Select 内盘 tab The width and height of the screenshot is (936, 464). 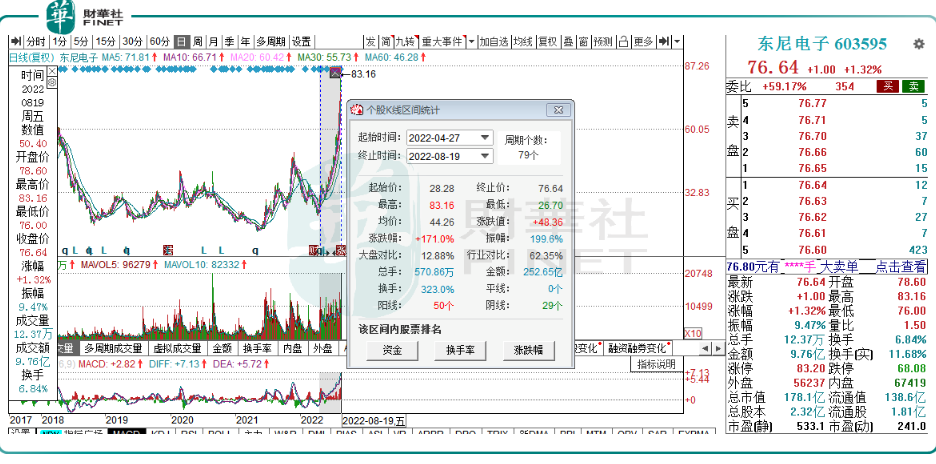292,348
